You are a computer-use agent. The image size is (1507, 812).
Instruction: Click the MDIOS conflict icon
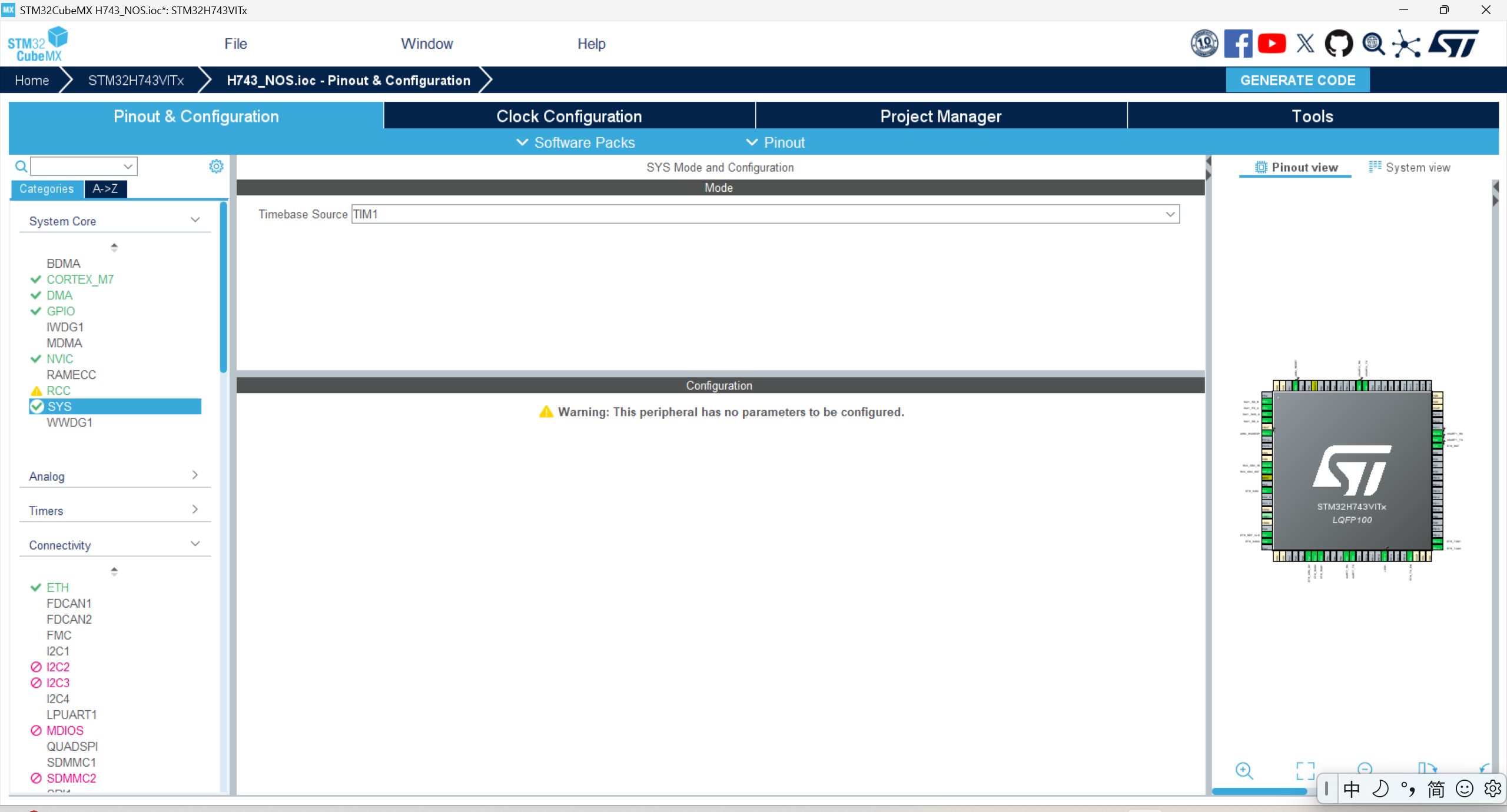click(36, 730)
